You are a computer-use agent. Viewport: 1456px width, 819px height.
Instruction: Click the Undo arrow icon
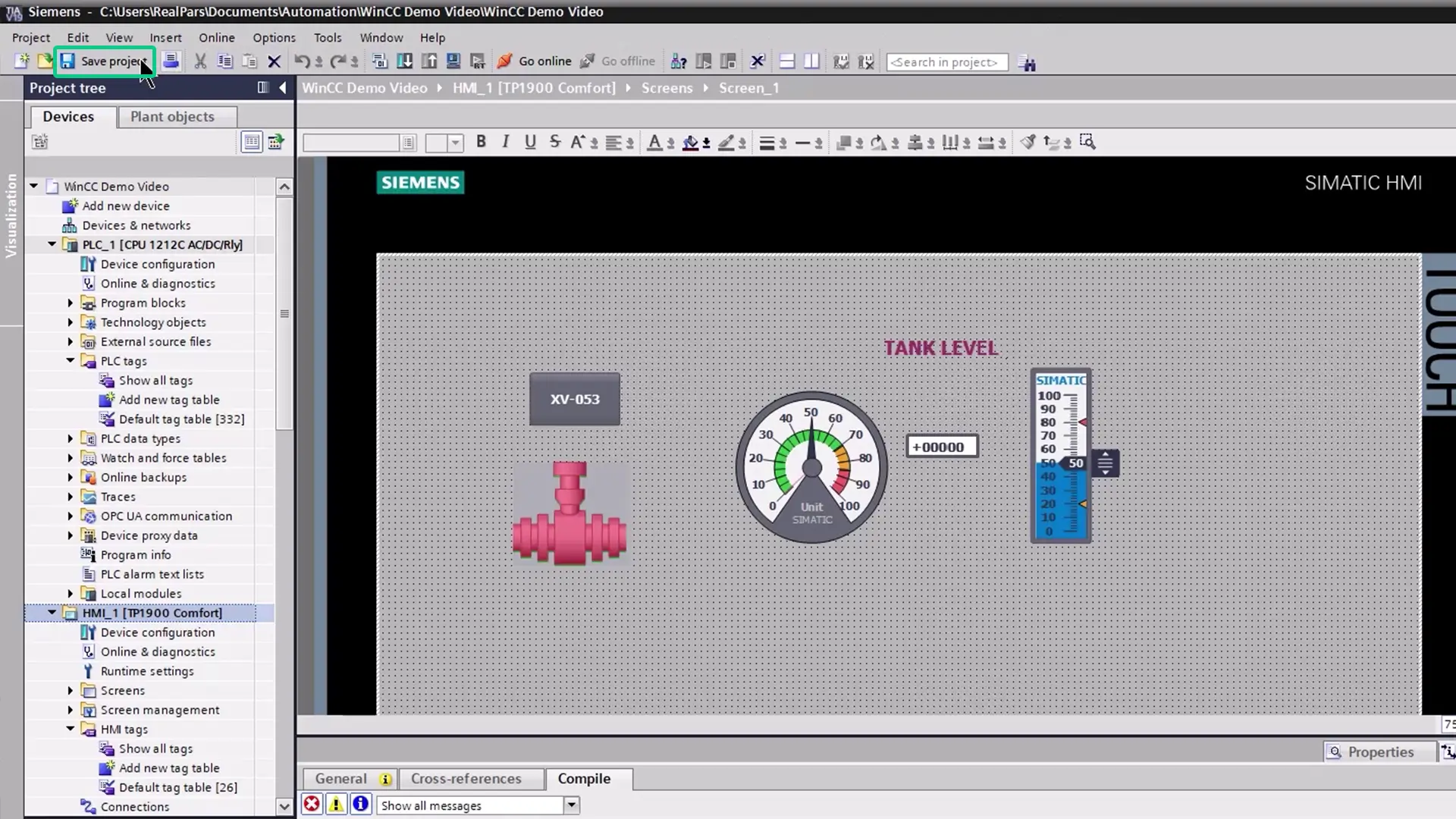click(x=302, y=61)
